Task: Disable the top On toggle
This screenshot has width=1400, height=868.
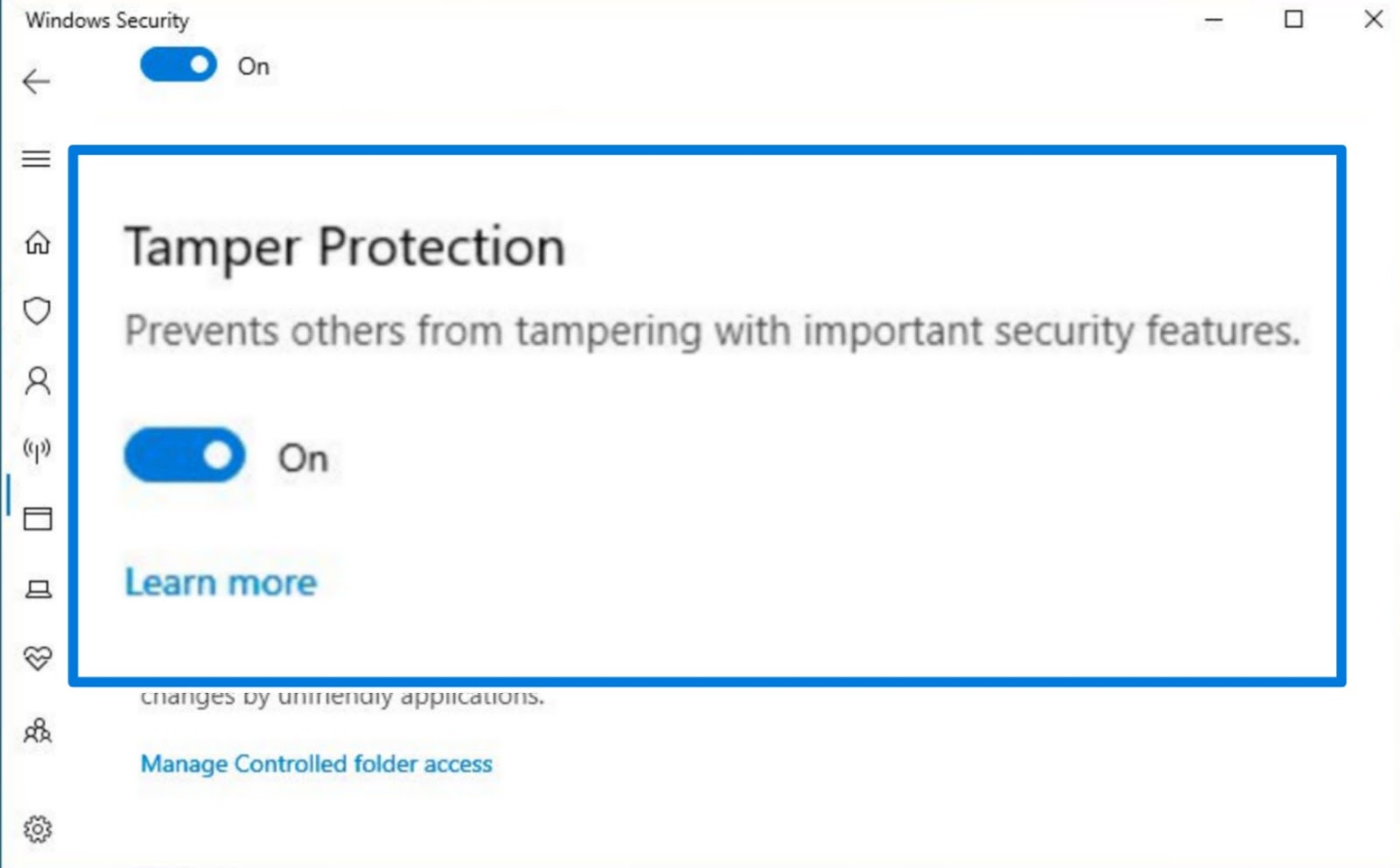Action: 178,65
